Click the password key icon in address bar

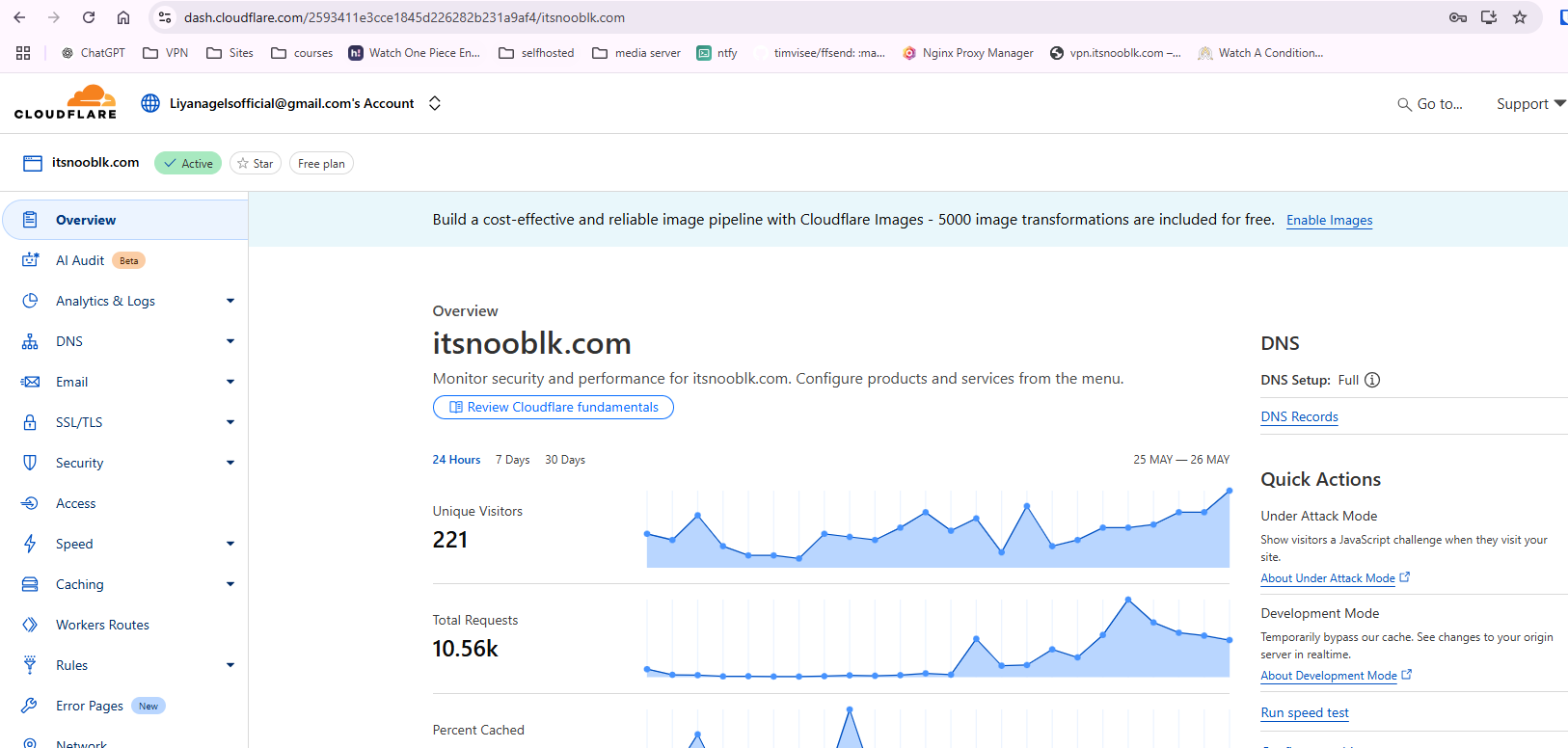1458,17
